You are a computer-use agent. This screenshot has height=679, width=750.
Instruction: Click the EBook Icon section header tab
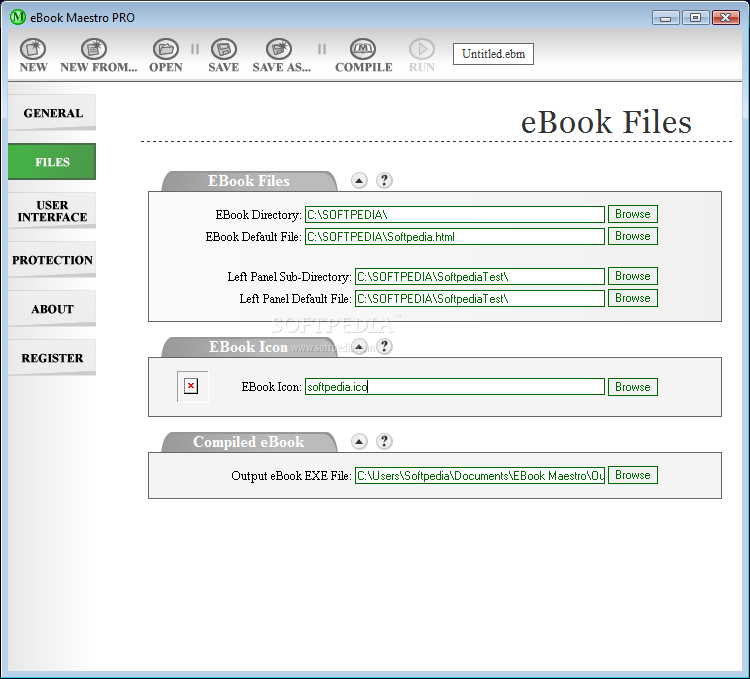(249, 347)
